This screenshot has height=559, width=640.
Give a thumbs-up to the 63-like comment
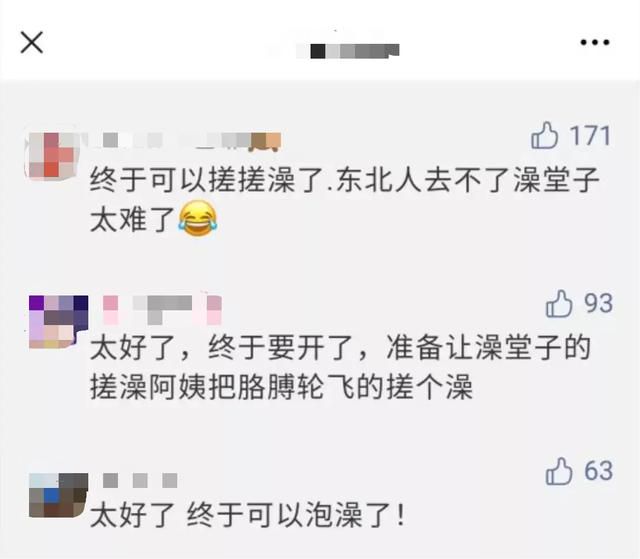(559, 471)
